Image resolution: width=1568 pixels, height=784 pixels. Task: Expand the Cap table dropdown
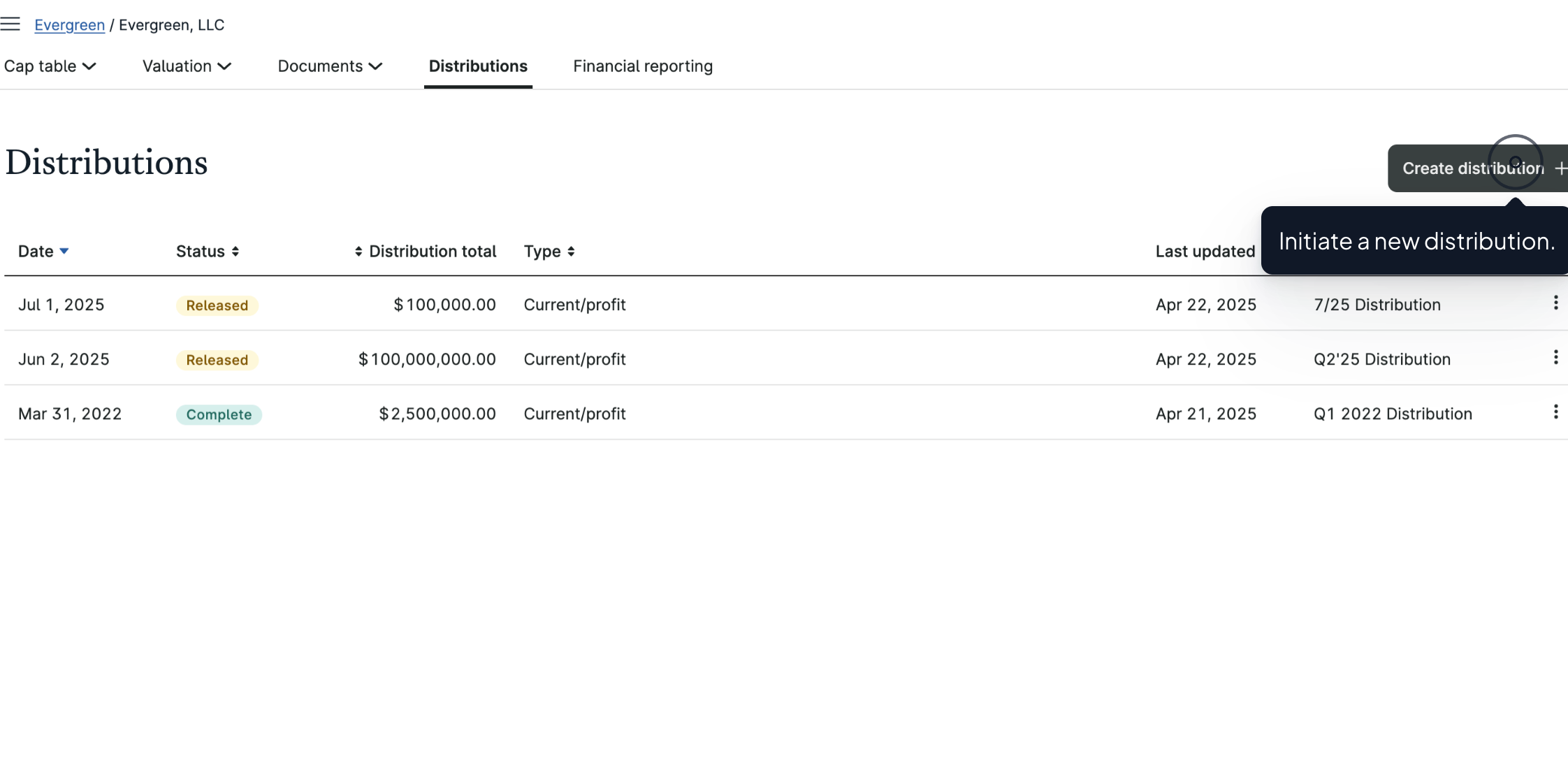(49, 66)
